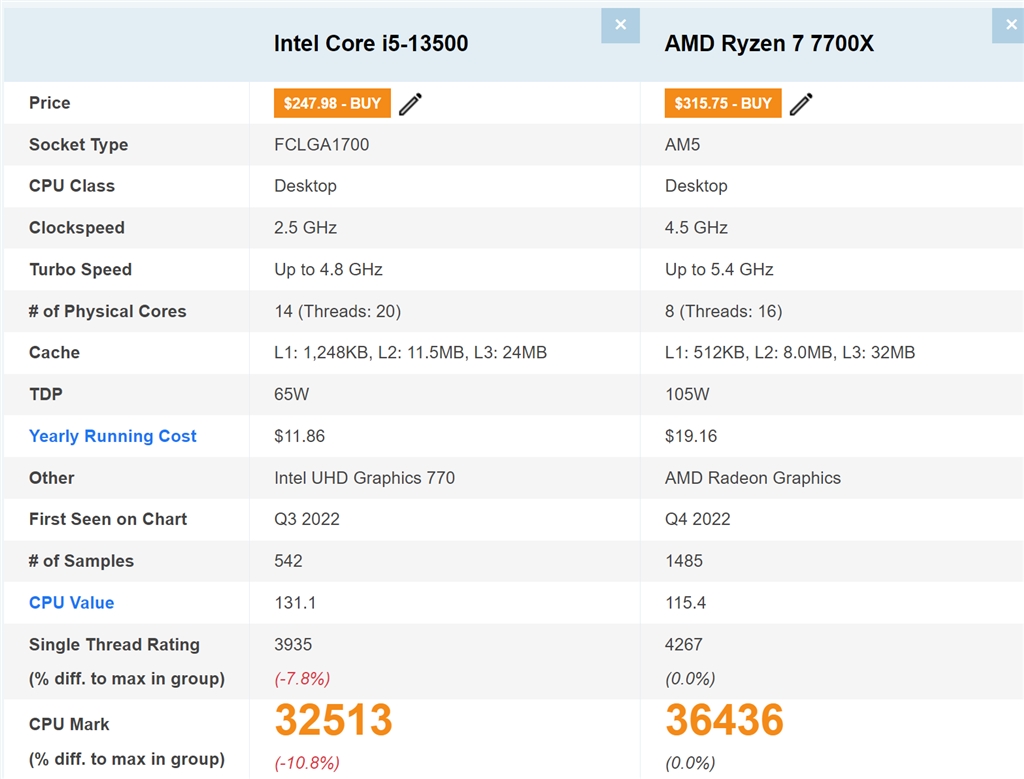
Task: Click the Intel UHD Graphics 770 text
Action: [x=364, y=478]
